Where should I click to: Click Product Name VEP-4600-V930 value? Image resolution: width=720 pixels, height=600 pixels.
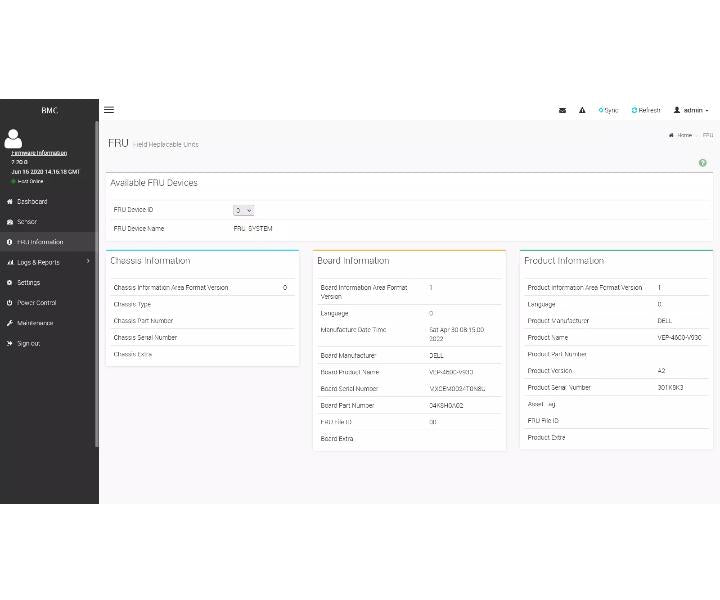[679, 337]
